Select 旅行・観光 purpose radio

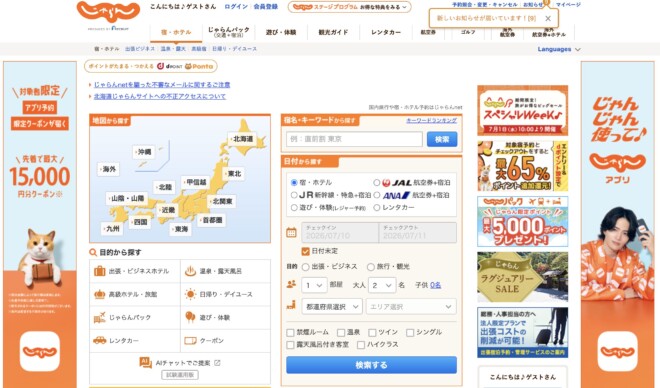[x=371, y=267]
